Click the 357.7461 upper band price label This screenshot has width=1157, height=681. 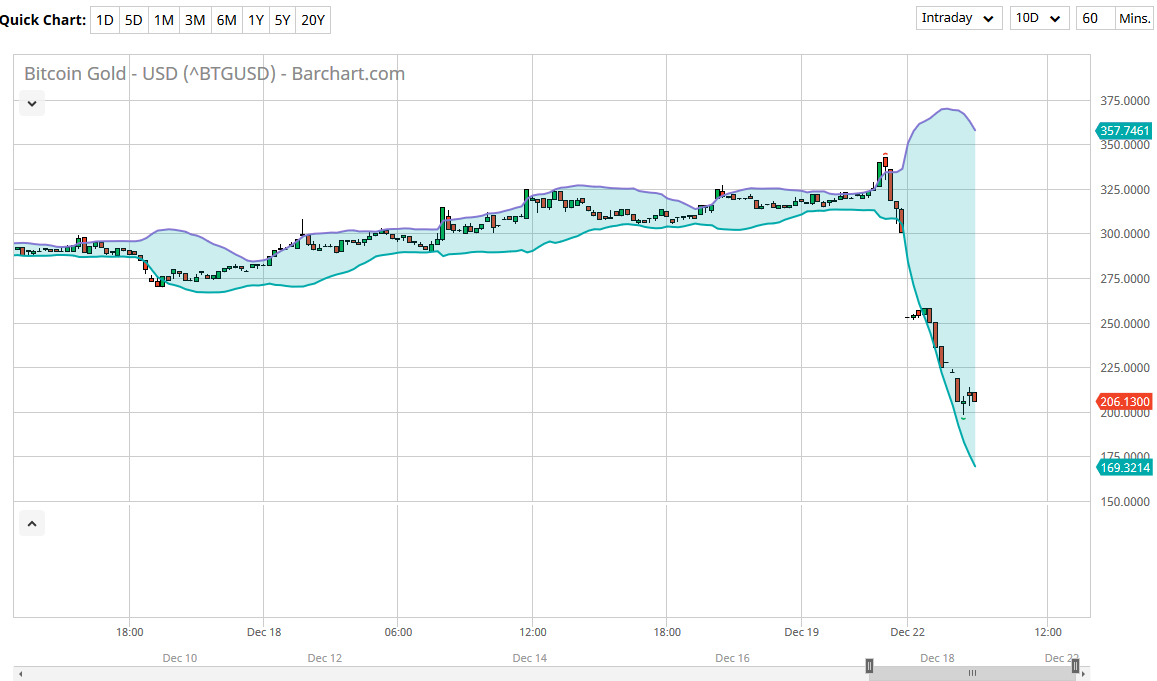[x=1124, y=131]
